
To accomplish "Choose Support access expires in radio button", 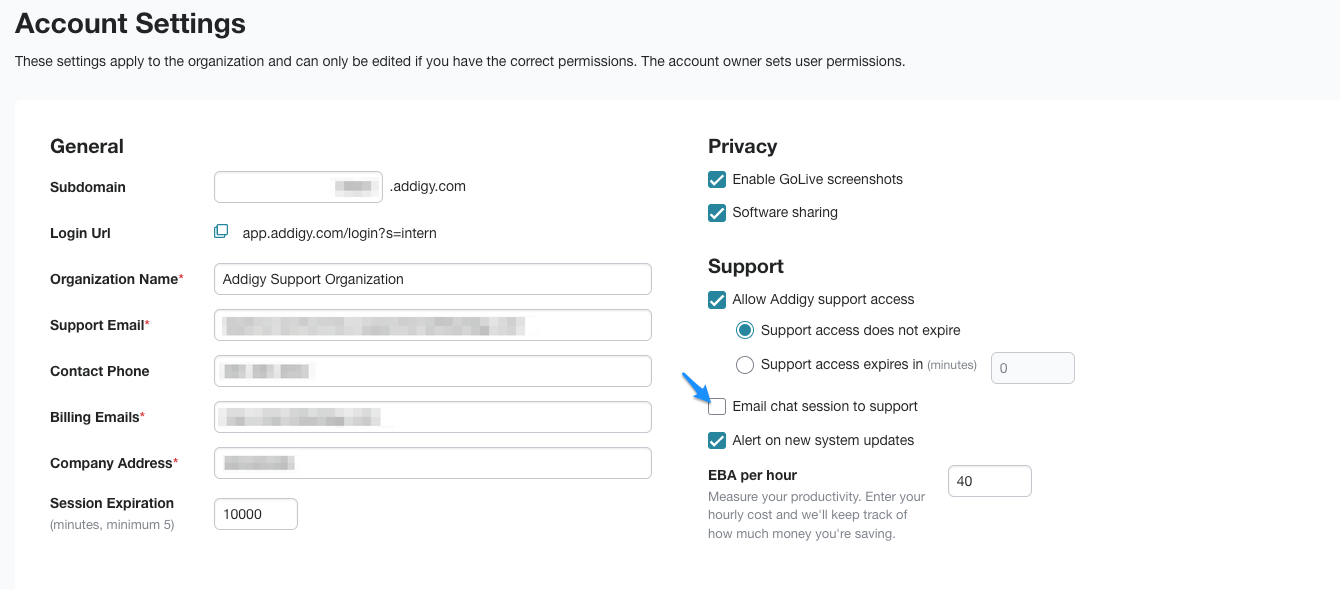I will coord(745,365).
